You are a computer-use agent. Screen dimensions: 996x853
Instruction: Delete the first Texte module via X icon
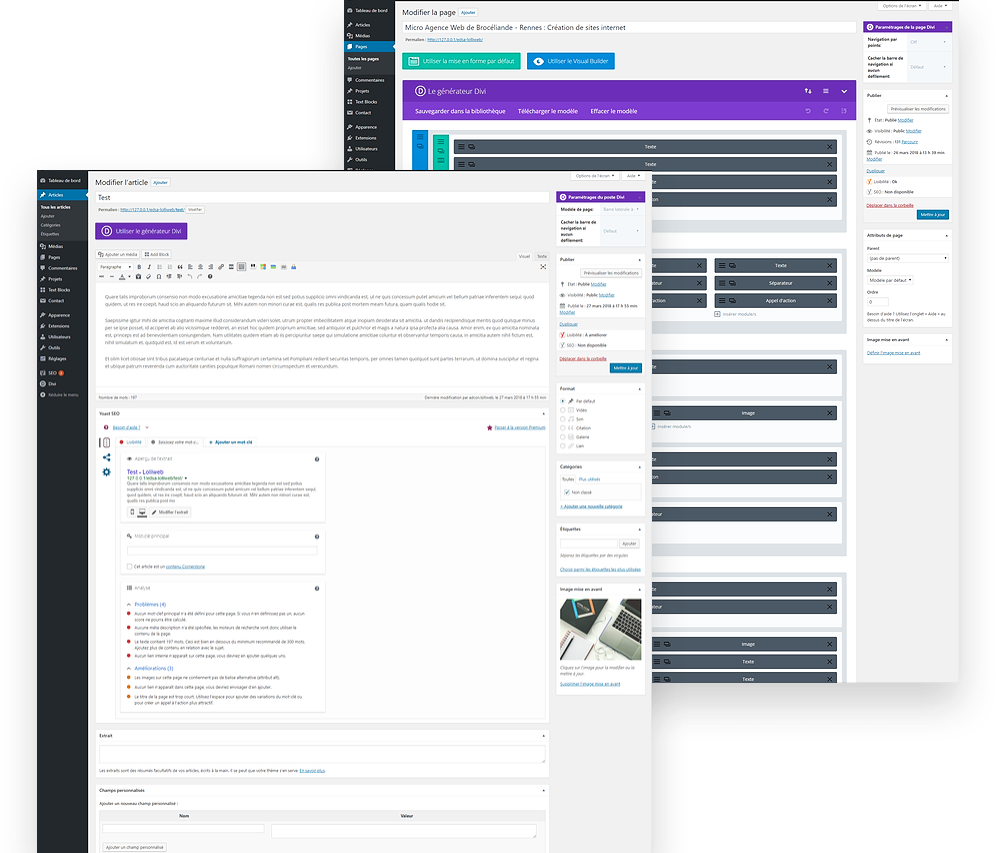point(829,147)
